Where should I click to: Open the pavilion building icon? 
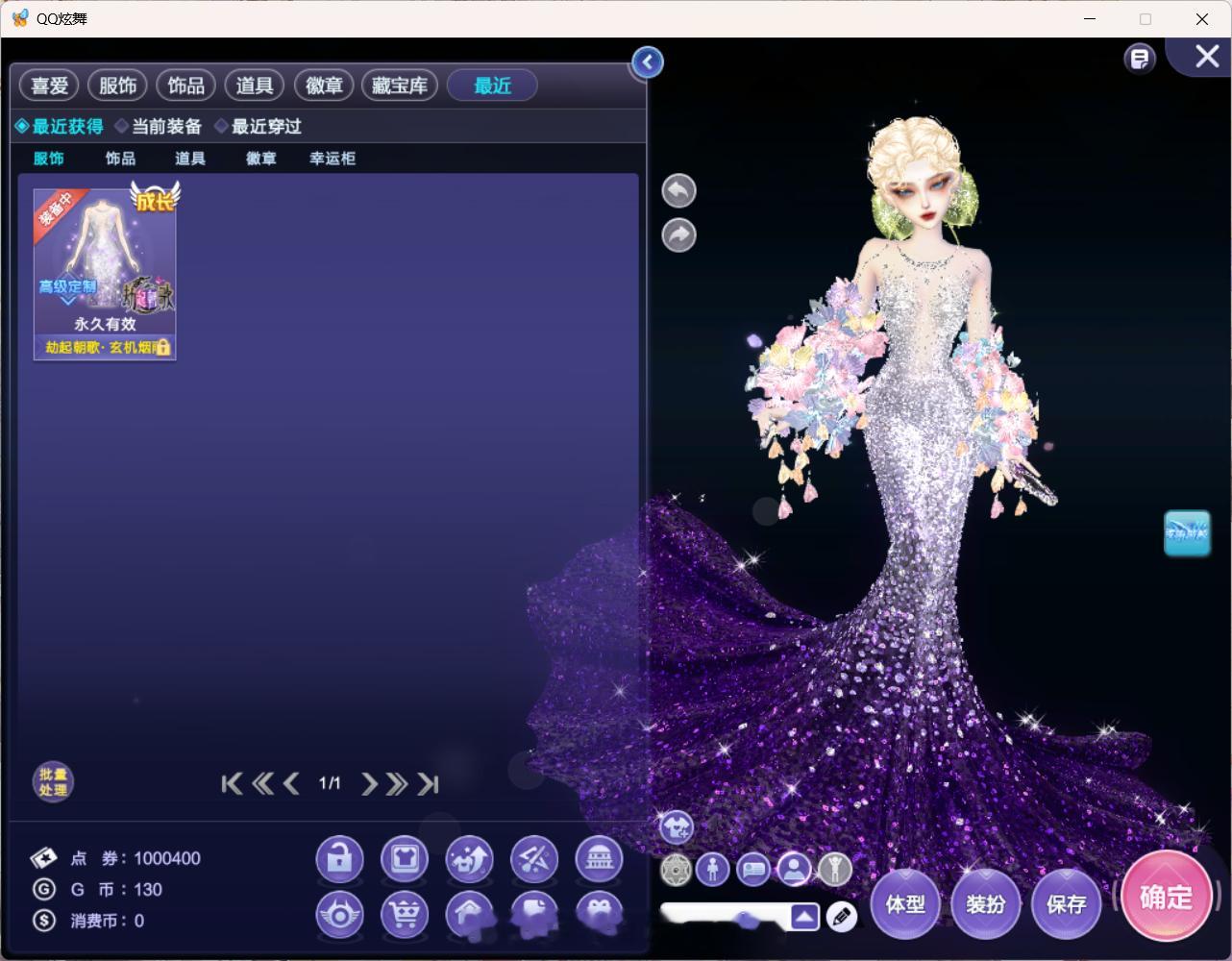[599, 859]
